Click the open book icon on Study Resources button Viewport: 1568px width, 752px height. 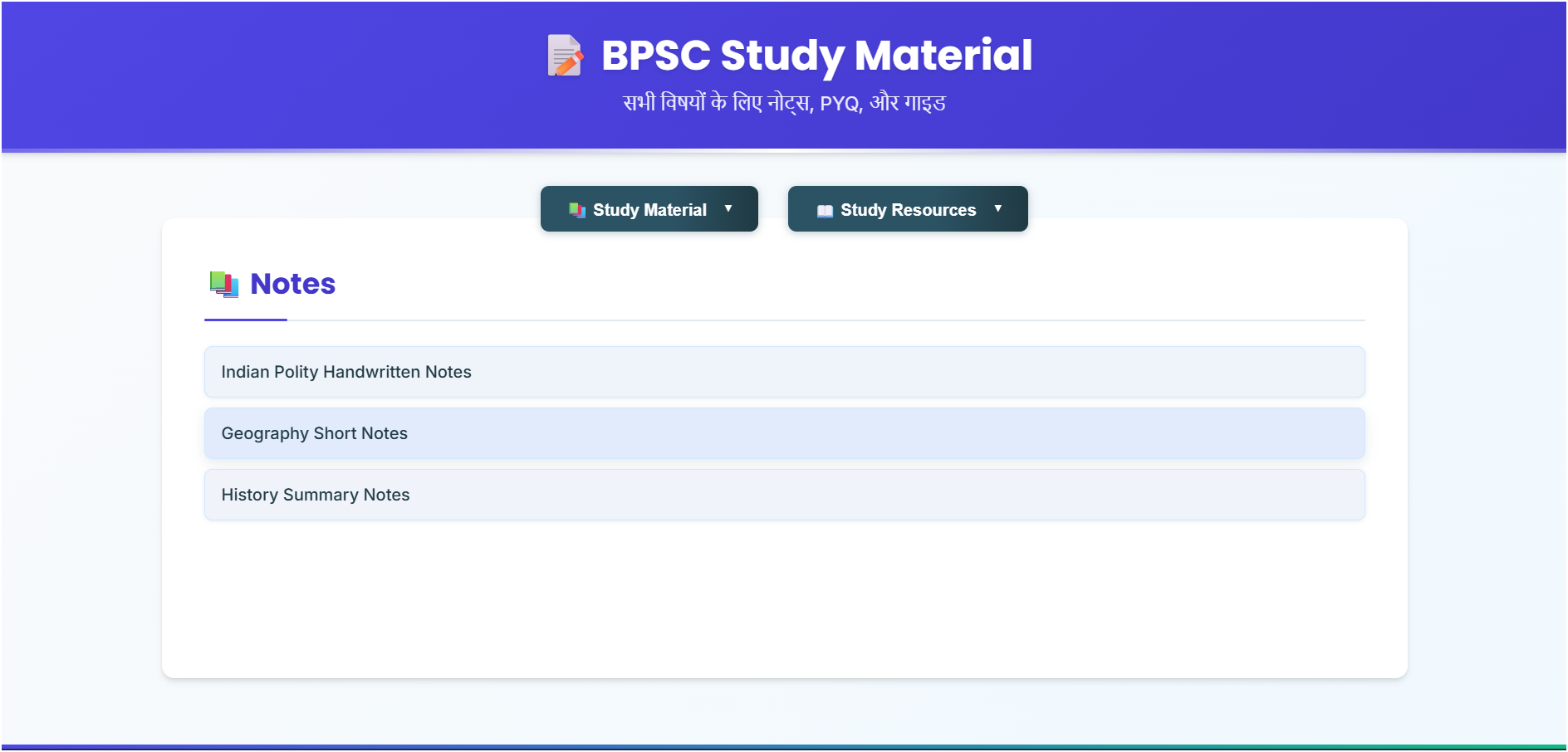(825, 210)
